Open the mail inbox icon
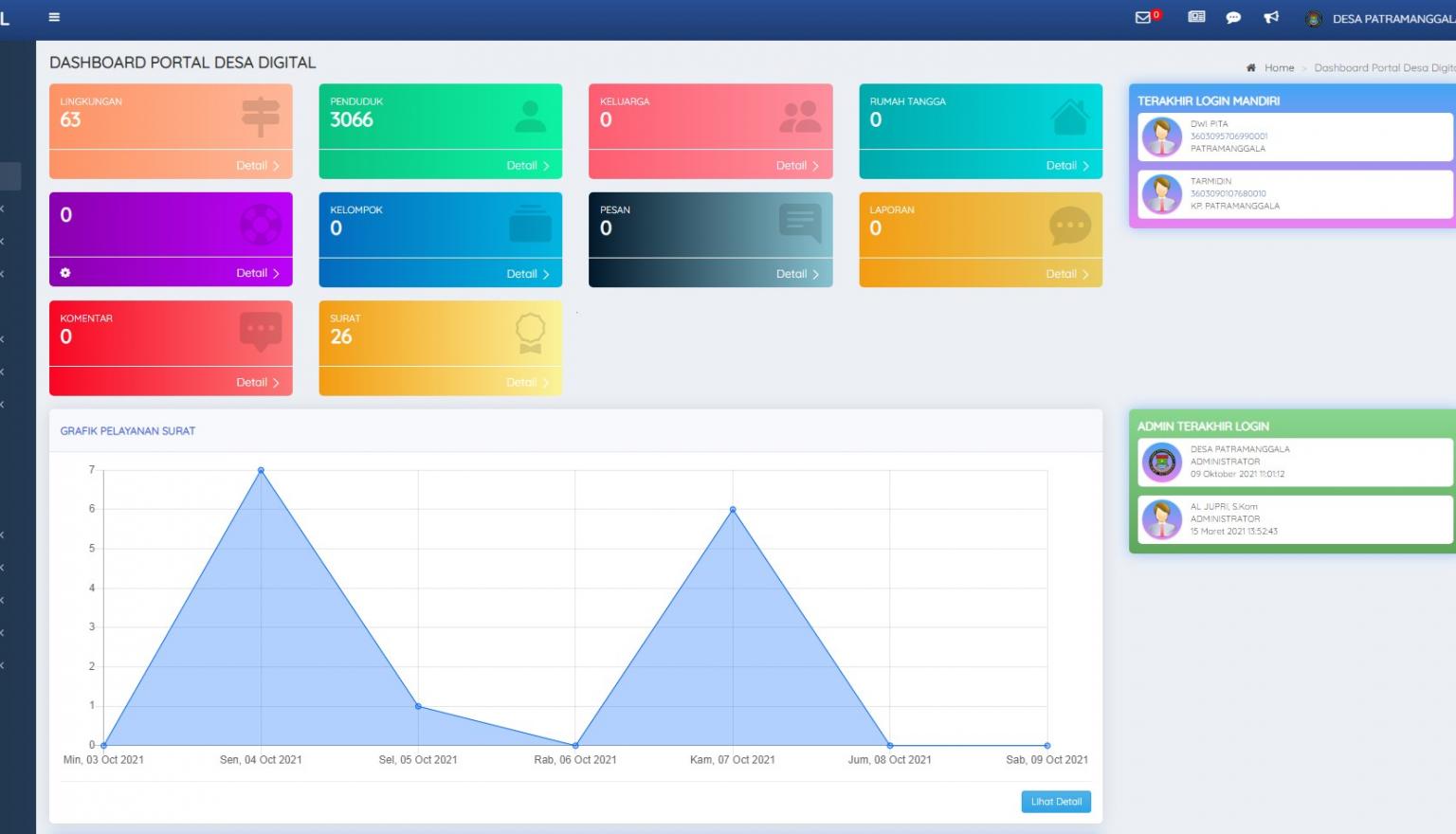This screenshot has height=834, width=1456. tap(1143, 17)
